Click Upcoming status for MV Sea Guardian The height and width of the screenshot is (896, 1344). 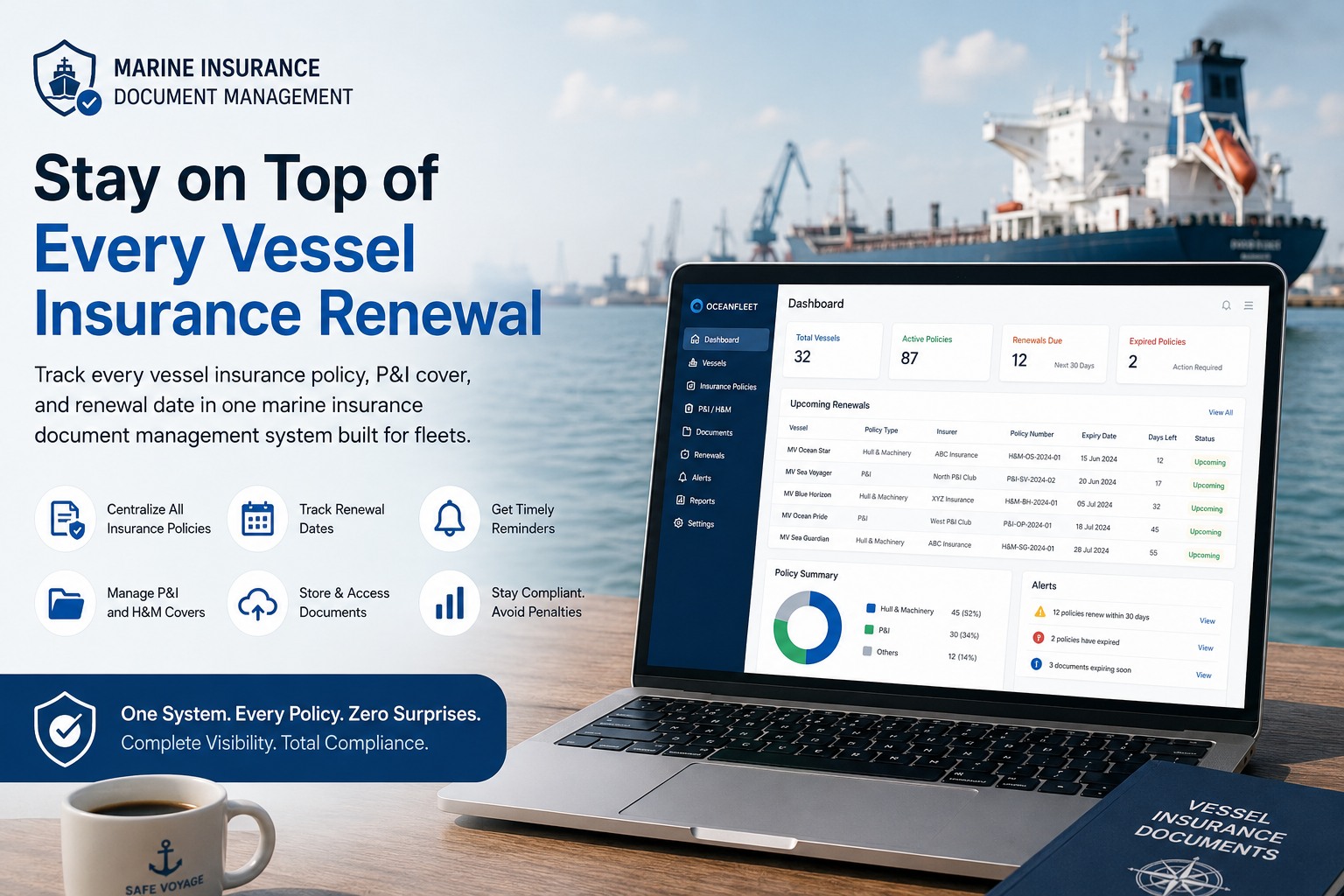(1204, 555)
